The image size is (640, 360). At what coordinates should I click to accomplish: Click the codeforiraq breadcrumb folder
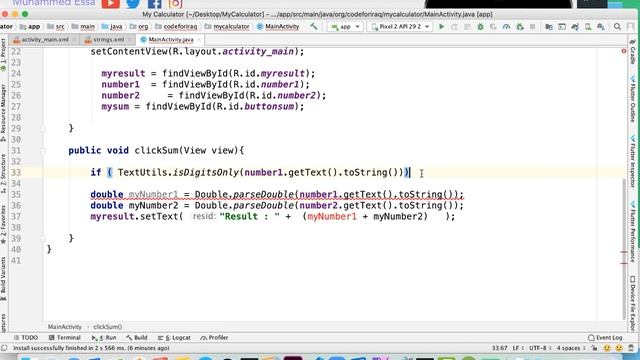click(x=176, y=27)
